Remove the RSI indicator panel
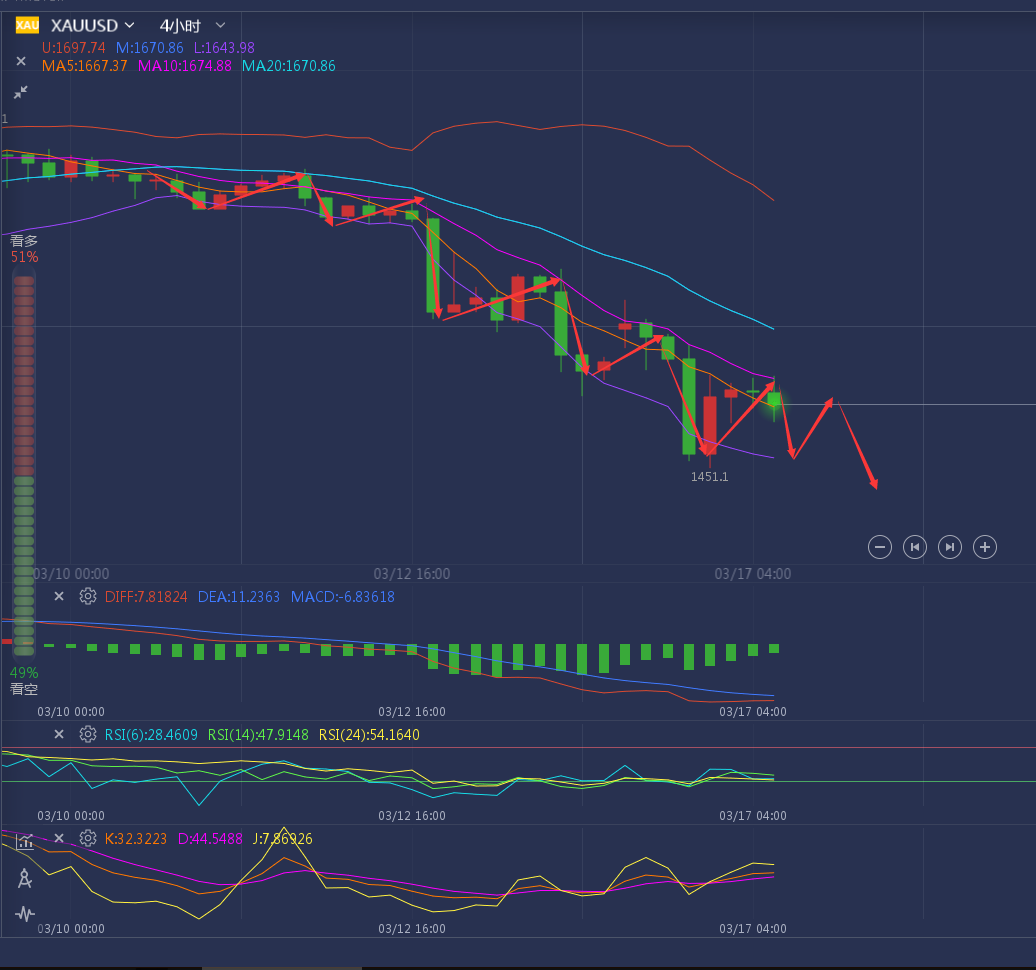Viewport: 1036px width, 970px height. coord(59,735)
